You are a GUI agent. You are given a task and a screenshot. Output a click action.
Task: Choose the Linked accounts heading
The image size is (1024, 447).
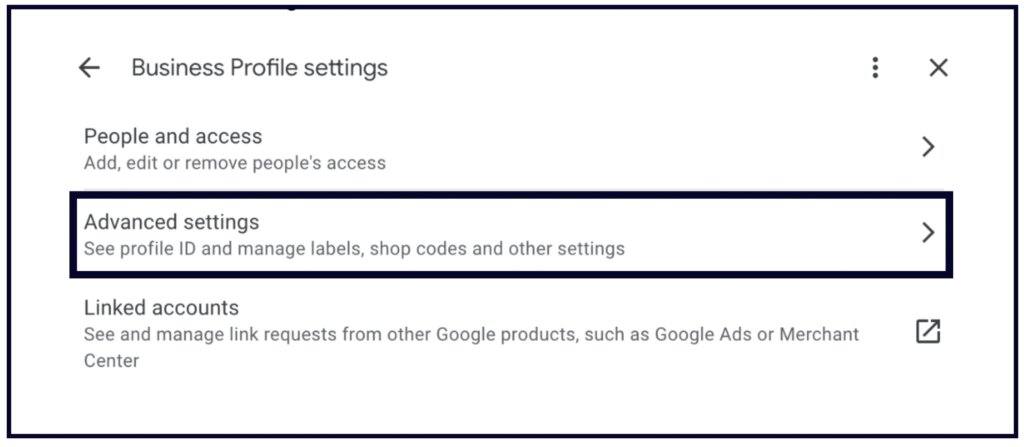(x=161, y=308)
